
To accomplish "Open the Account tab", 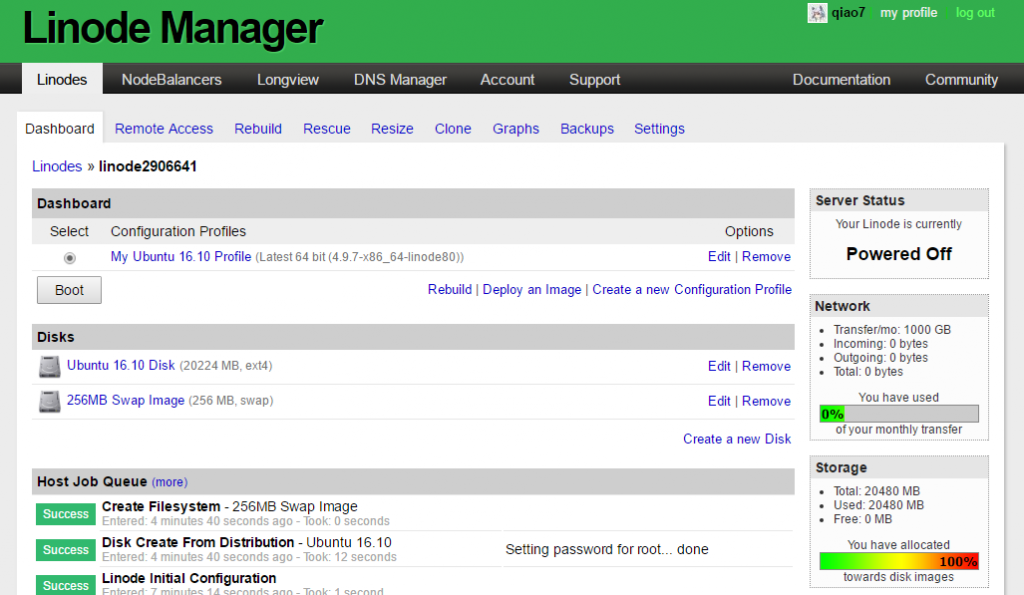I will (x=507, y=80).
